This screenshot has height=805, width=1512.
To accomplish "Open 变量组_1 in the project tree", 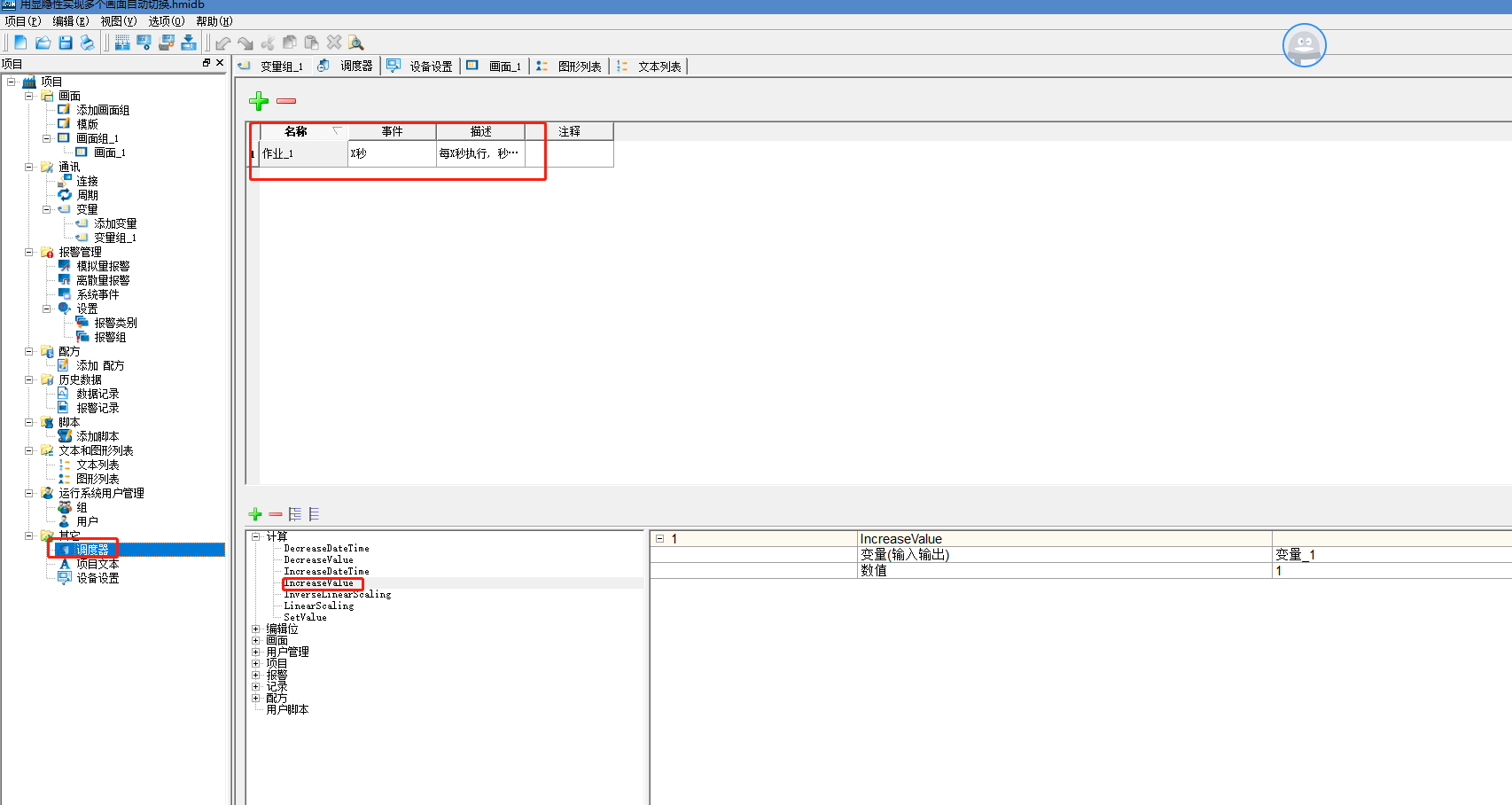I will click(x=115, y=238).
